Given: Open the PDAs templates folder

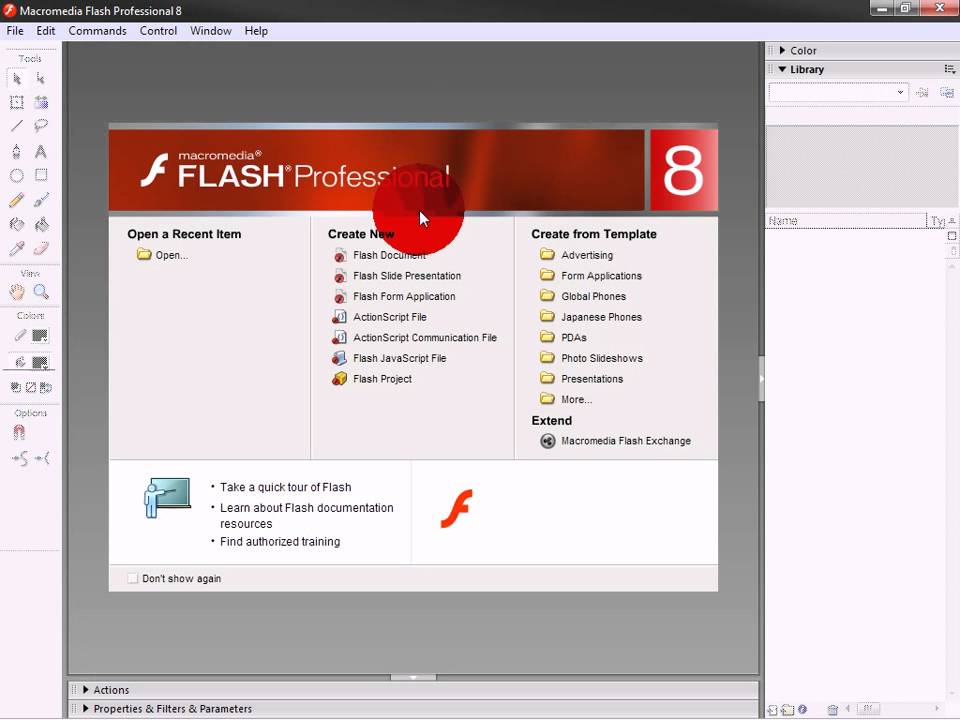Looking at the screenshot, I should pyautogui.click(x=563, y=338).
